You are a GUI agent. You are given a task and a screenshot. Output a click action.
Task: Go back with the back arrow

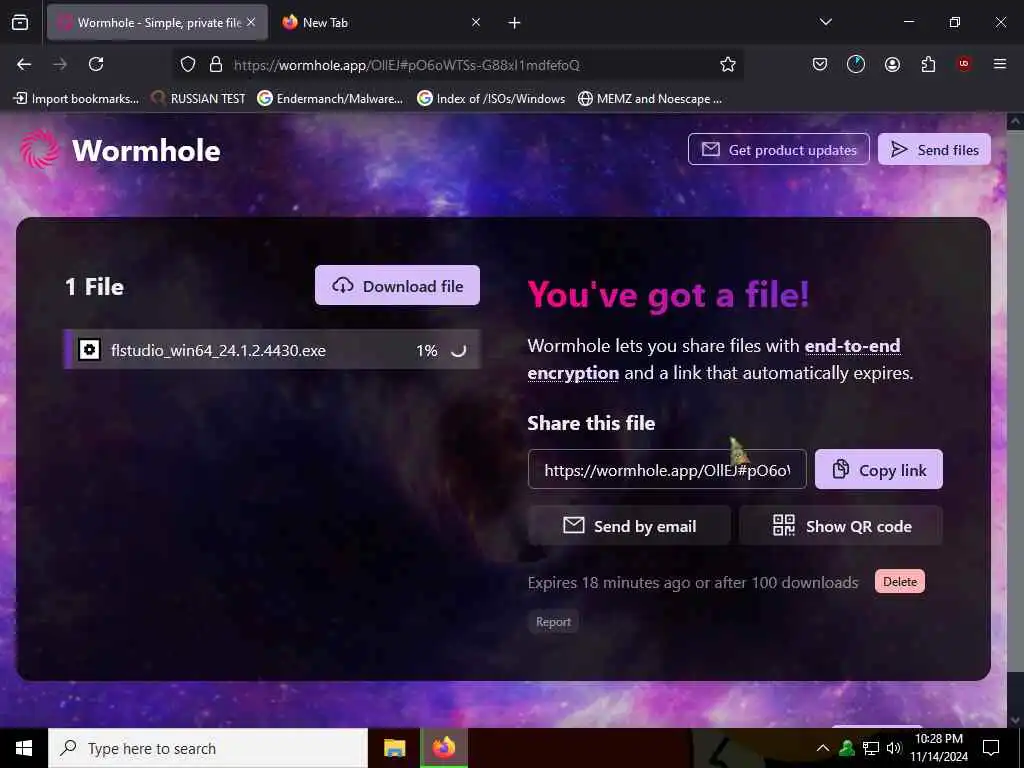pyautogui.click(x=24, y=64)
